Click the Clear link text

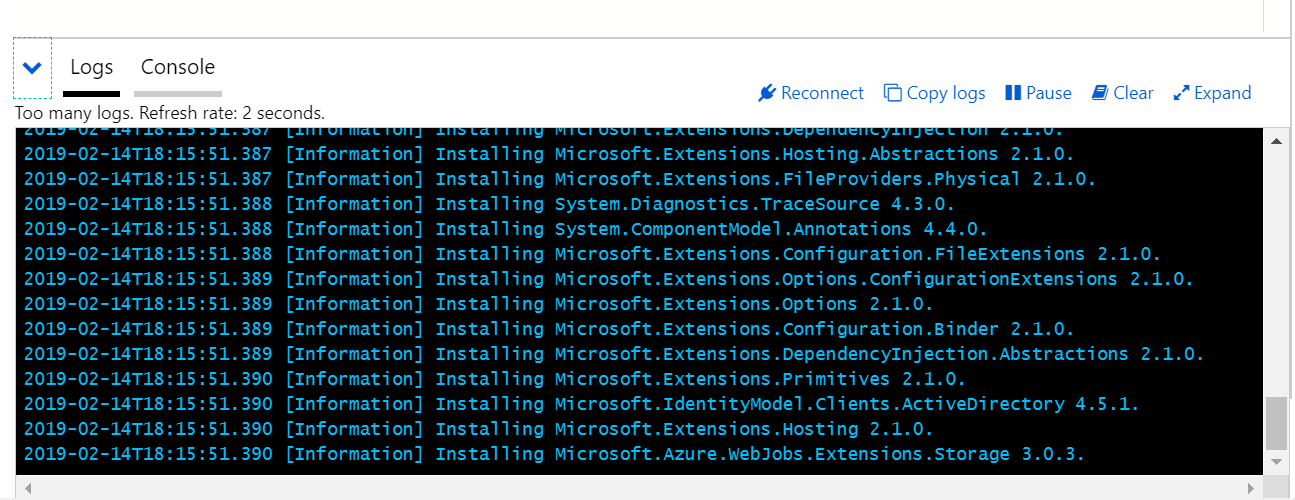coord(1133,93)
